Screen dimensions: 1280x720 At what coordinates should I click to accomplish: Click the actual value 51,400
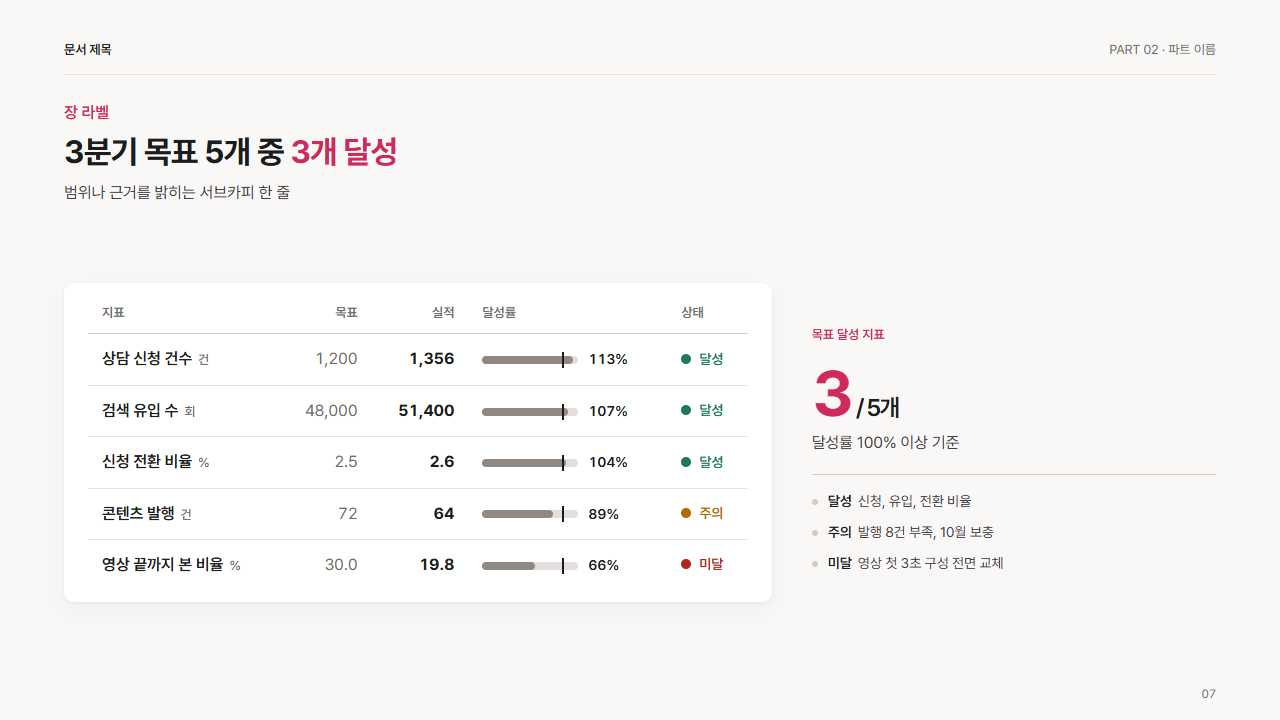click(426, 410)
